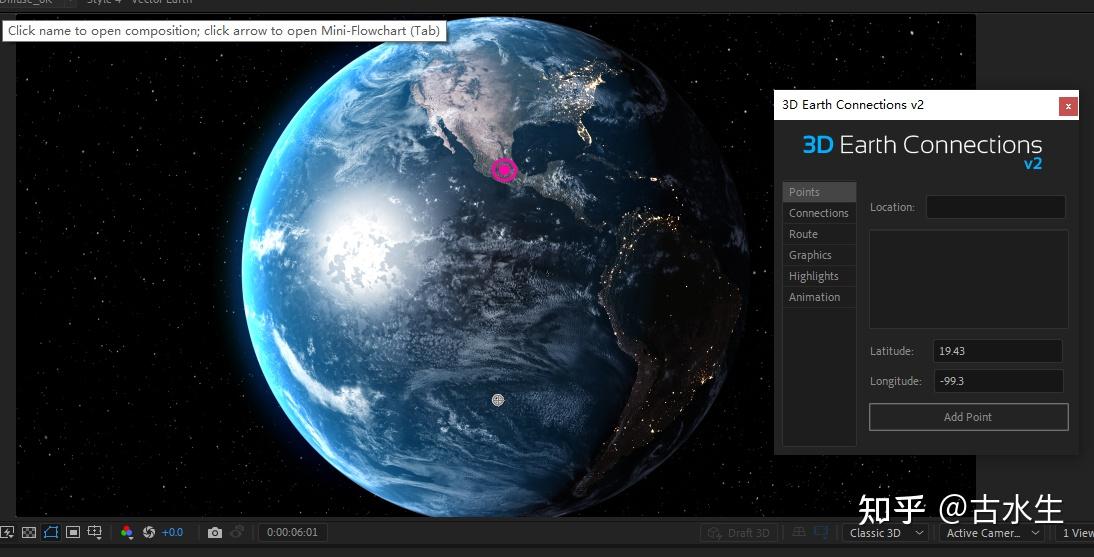The height and width of the screenshot is (557, 1094).
Task: Take a snapshot with the camera icon
Action: coord(215,533)
